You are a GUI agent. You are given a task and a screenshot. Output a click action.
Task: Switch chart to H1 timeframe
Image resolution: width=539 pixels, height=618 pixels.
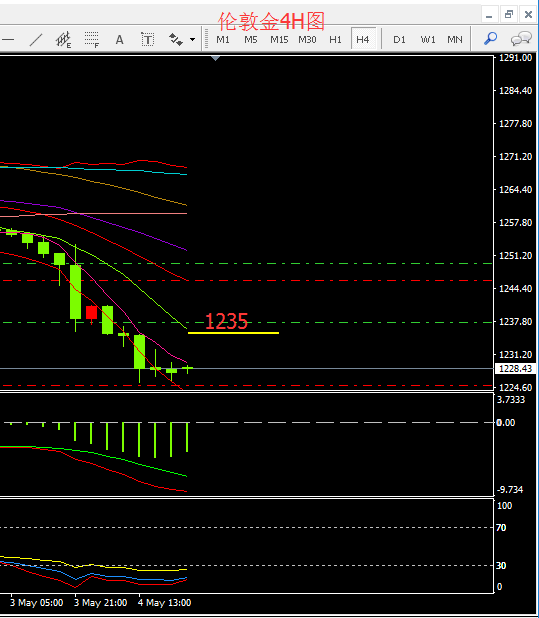[x=335, y=39]
